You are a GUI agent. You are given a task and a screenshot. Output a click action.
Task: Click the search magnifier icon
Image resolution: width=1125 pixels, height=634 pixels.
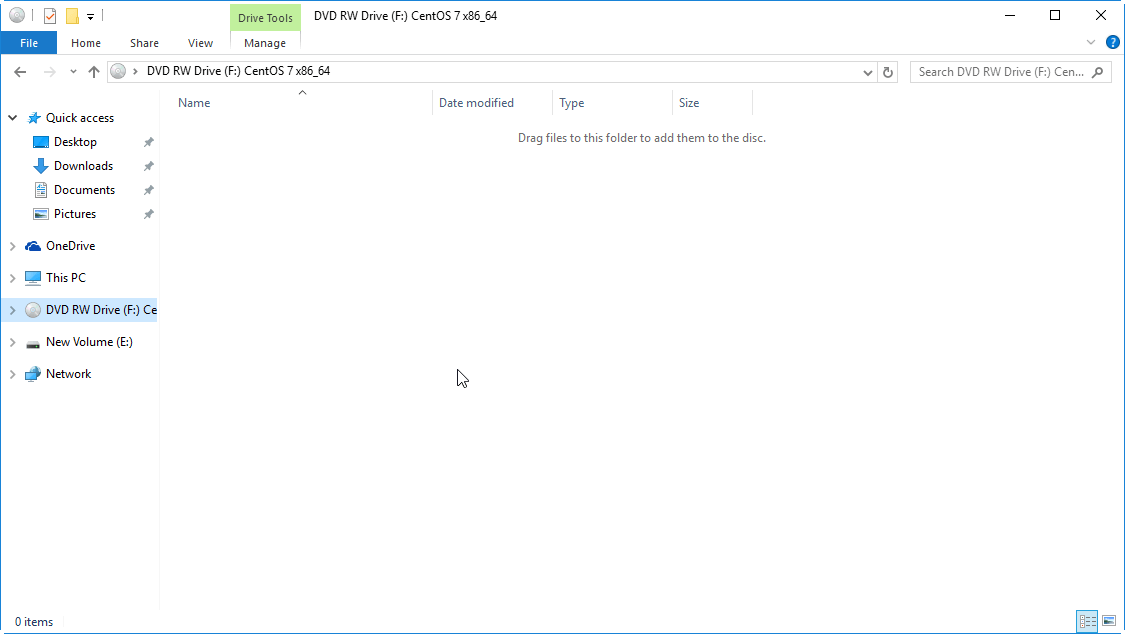coord(1098,72)
